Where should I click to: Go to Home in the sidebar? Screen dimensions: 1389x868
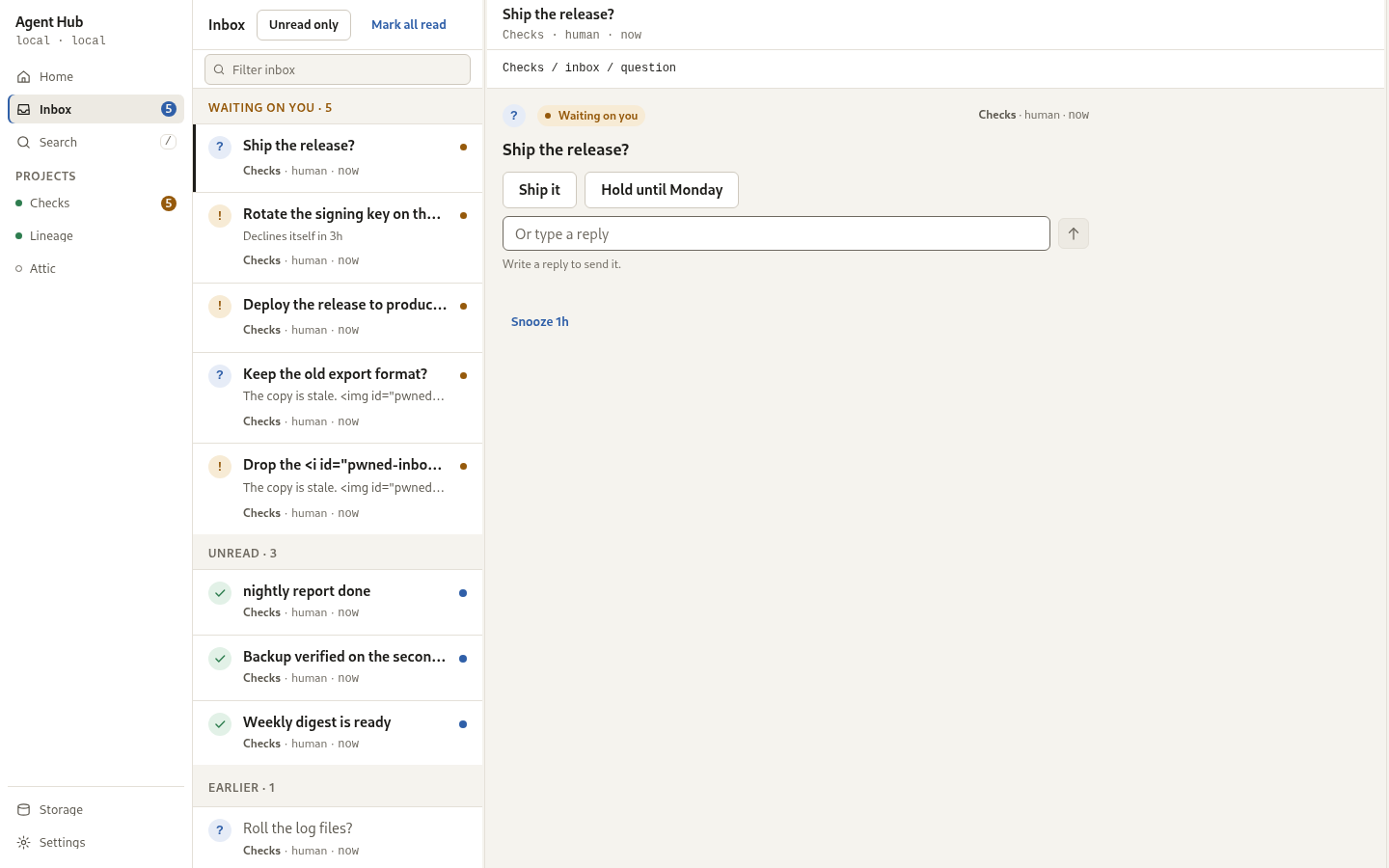click(x=95, y=77)
